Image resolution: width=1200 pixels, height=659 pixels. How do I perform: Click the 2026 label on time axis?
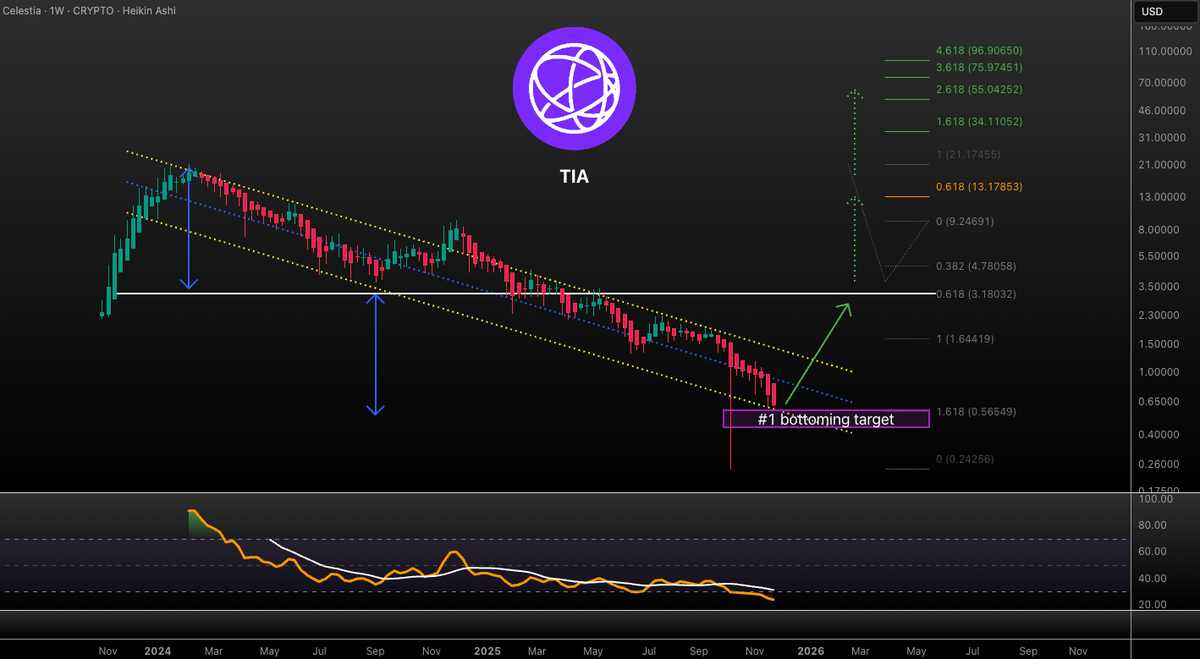point(810,649)
